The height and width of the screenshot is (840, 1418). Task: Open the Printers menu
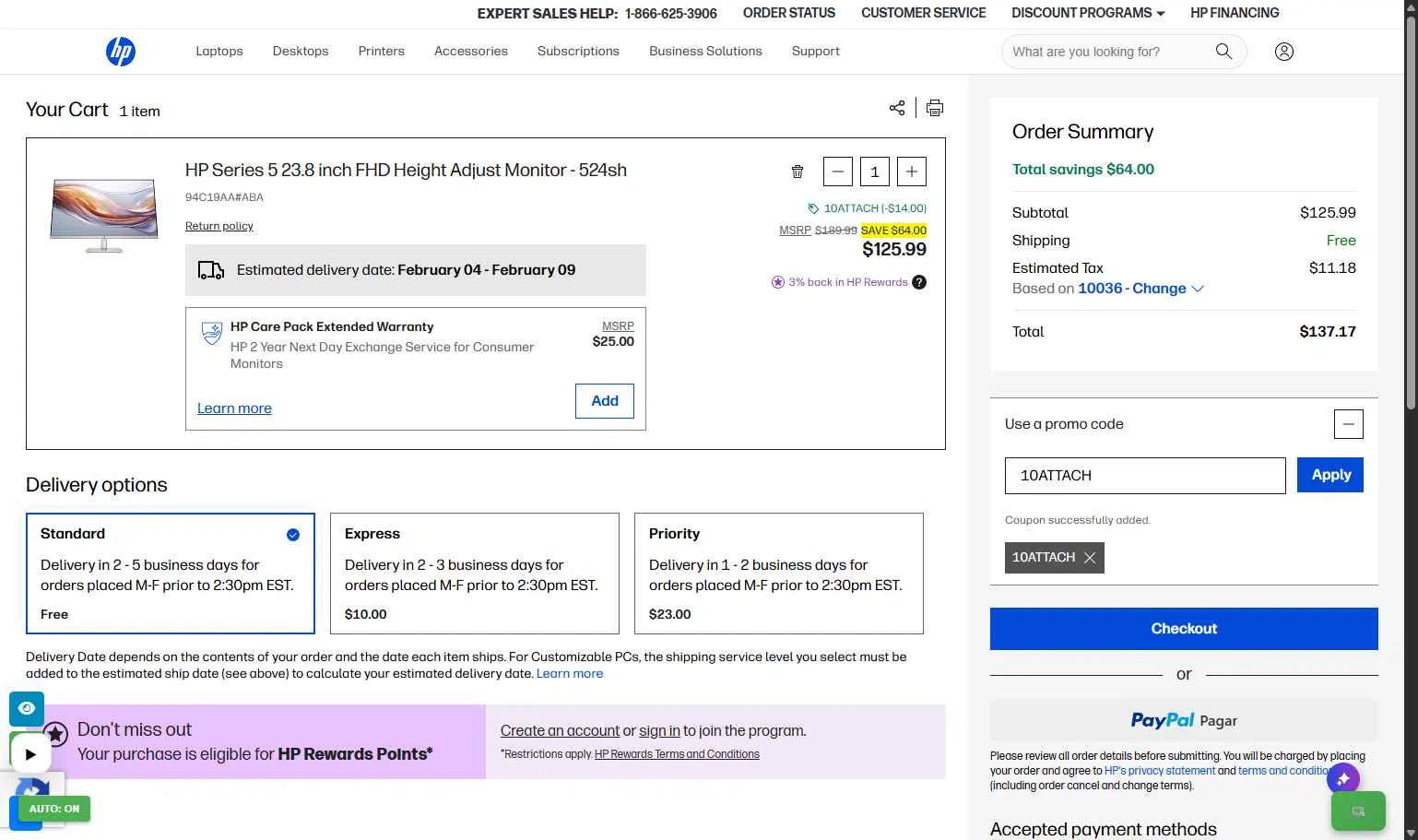382,52
